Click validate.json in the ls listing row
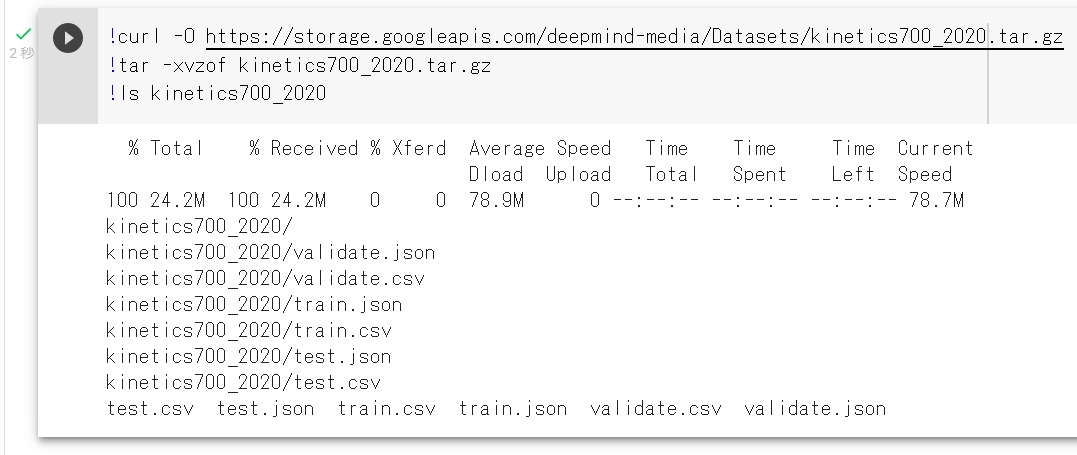 pos(815,409)
